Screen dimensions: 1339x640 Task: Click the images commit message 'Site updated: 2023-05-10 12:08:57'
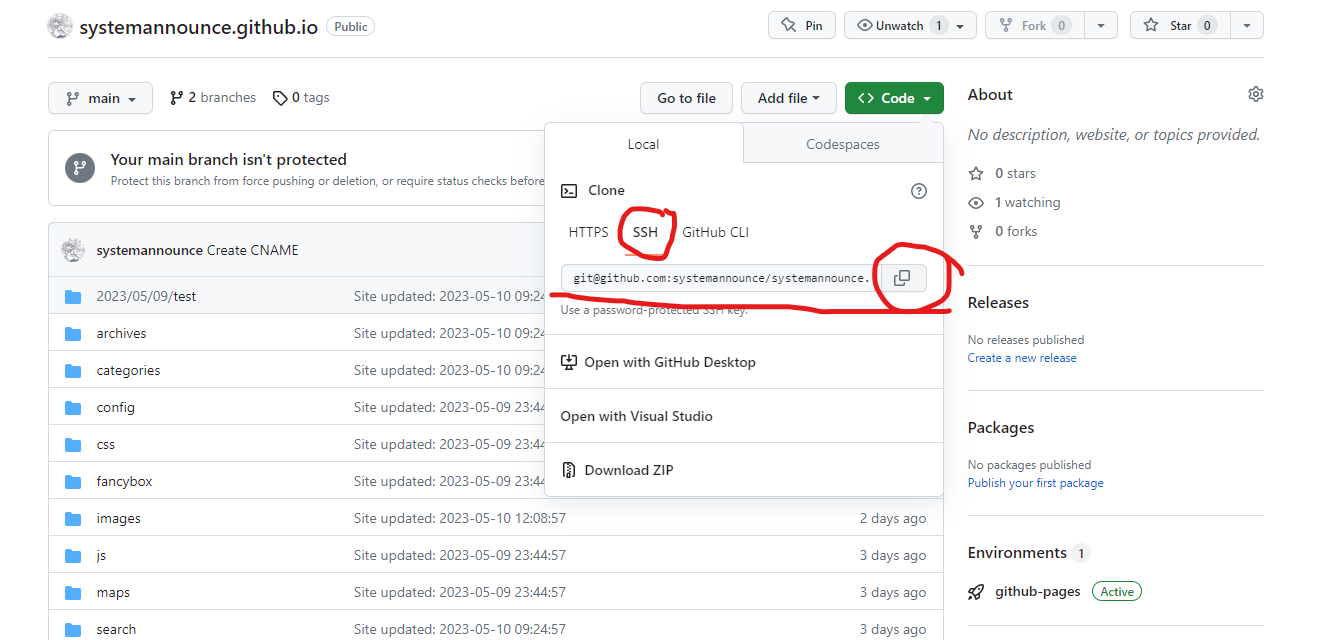pos(460,518)
